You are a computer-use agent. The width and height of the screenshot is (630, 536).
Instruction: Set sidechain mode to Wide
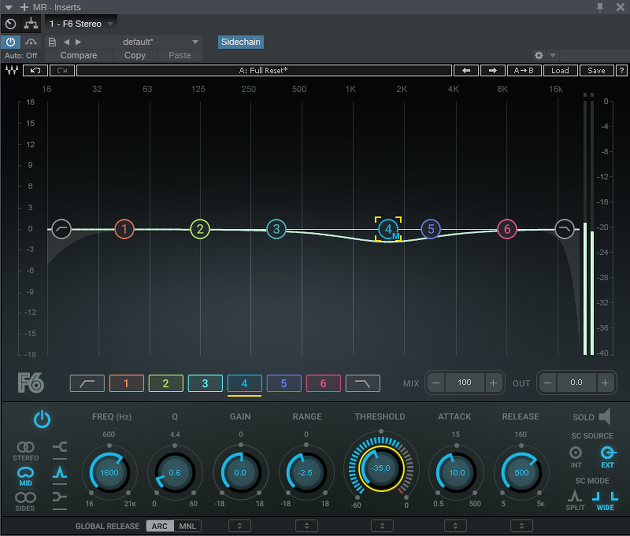tap(605, 500)
